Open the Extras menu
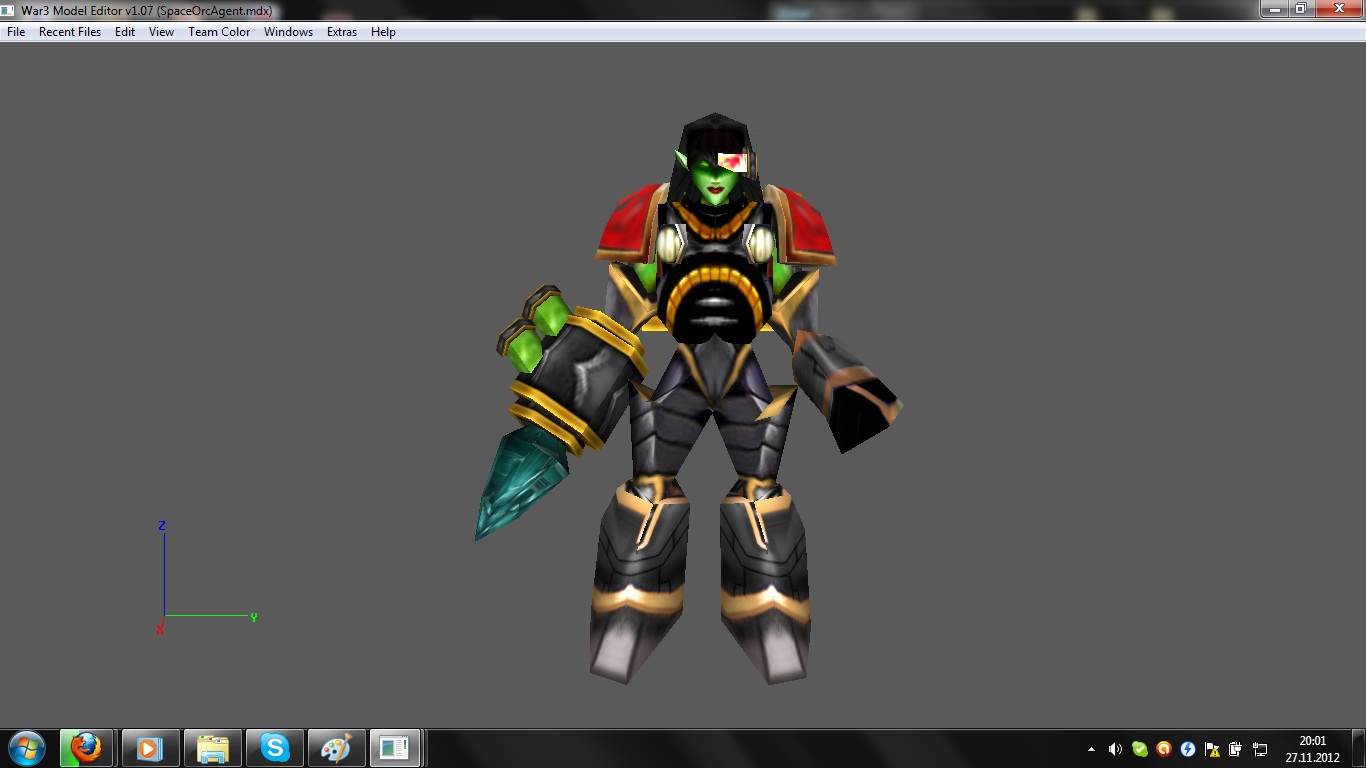Image resolution: width=1366 pixels, height=768 pixels. pyautogui.click(x=342, y=32)
